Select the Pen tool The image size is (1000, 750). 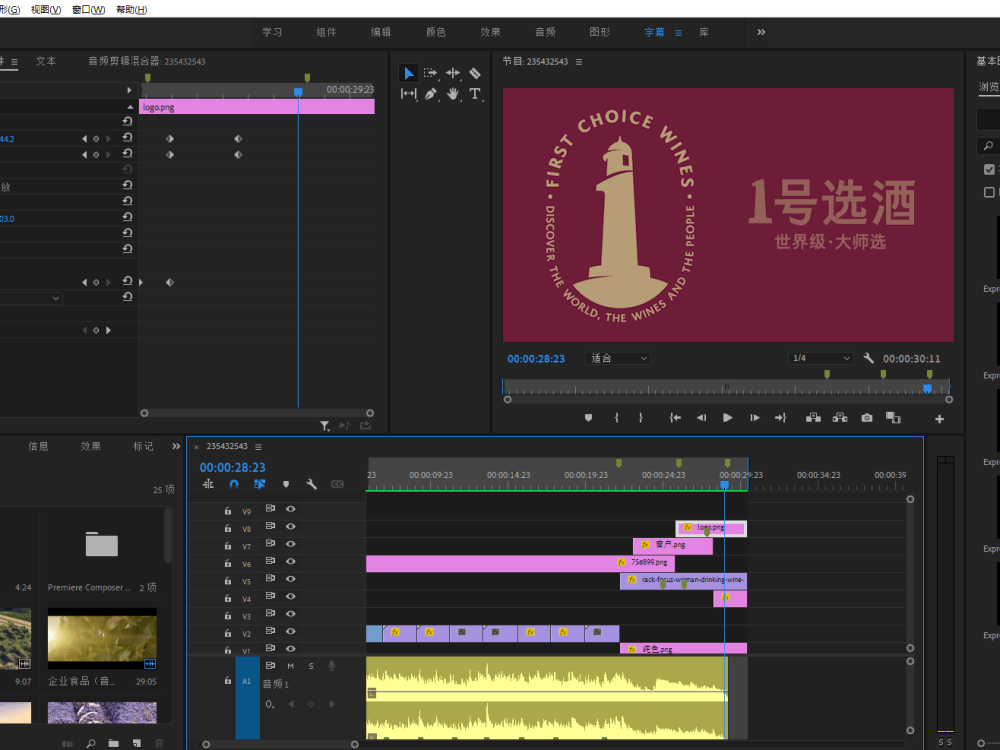430,94
